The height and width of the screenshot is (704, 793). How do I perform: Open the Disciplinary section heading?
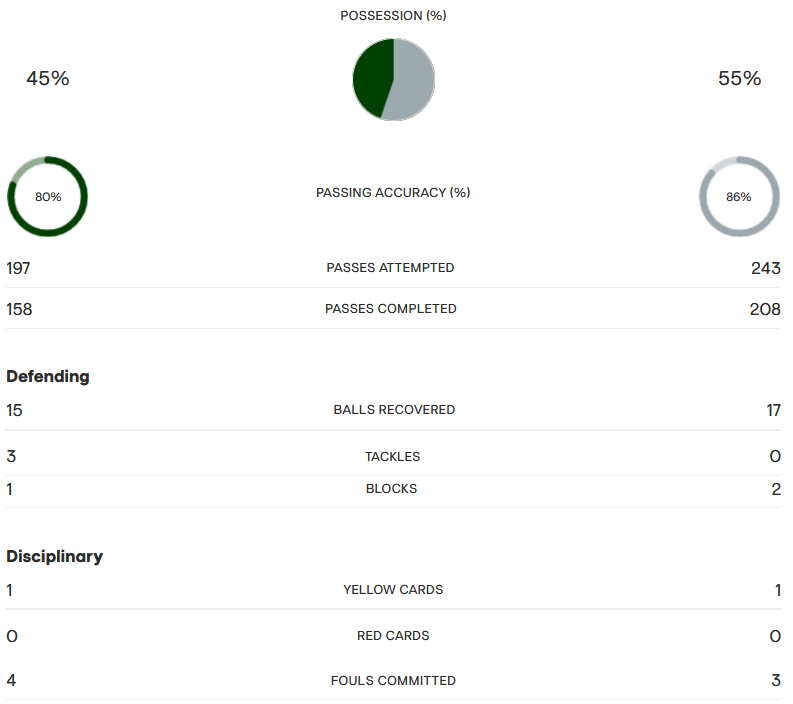[55, 556]
